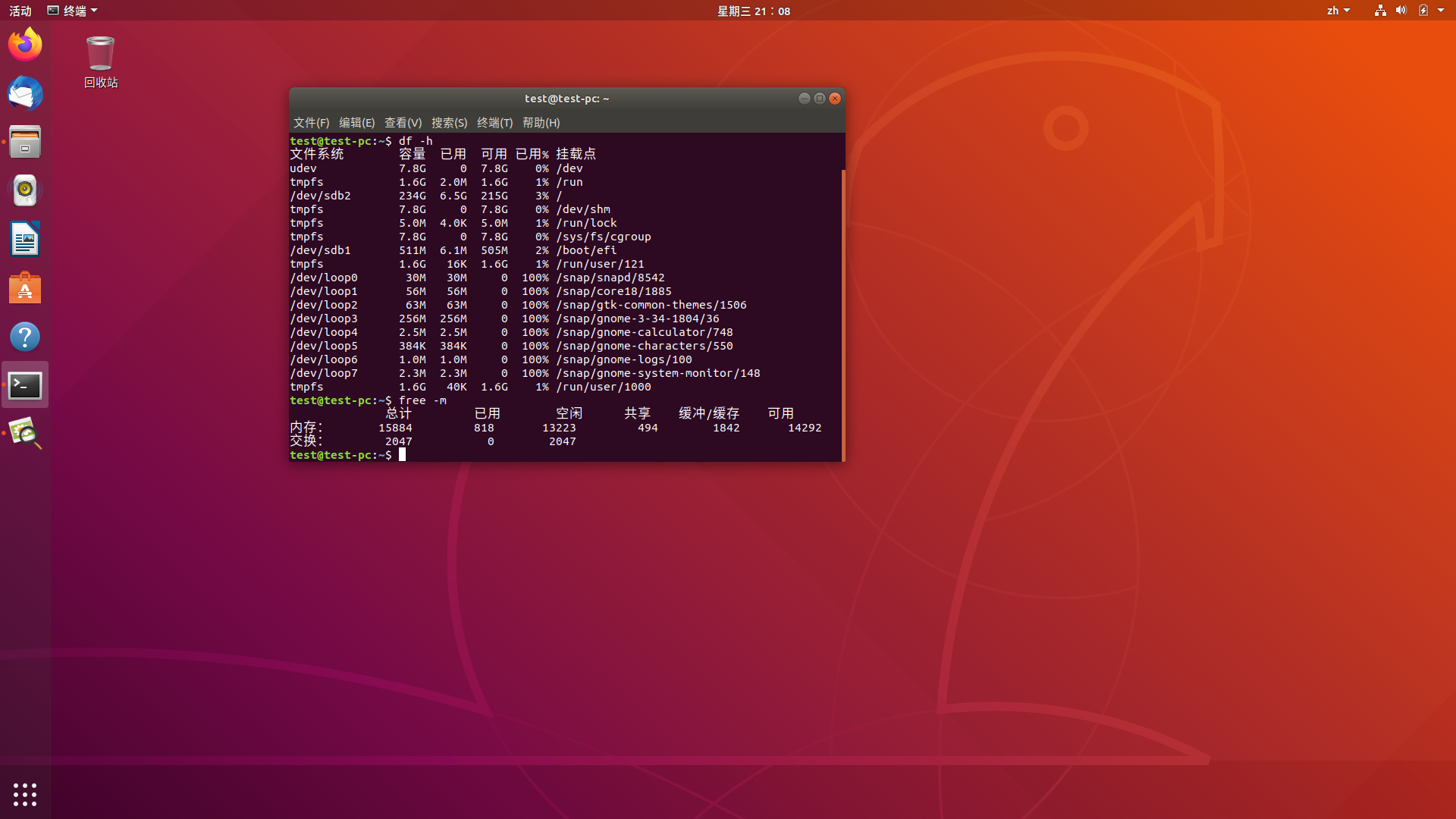The height and width of the screenshot is (819, 1456).
Task: Click the /dev/sdb2 filesystem row
Action: click(x=426, y=196)
